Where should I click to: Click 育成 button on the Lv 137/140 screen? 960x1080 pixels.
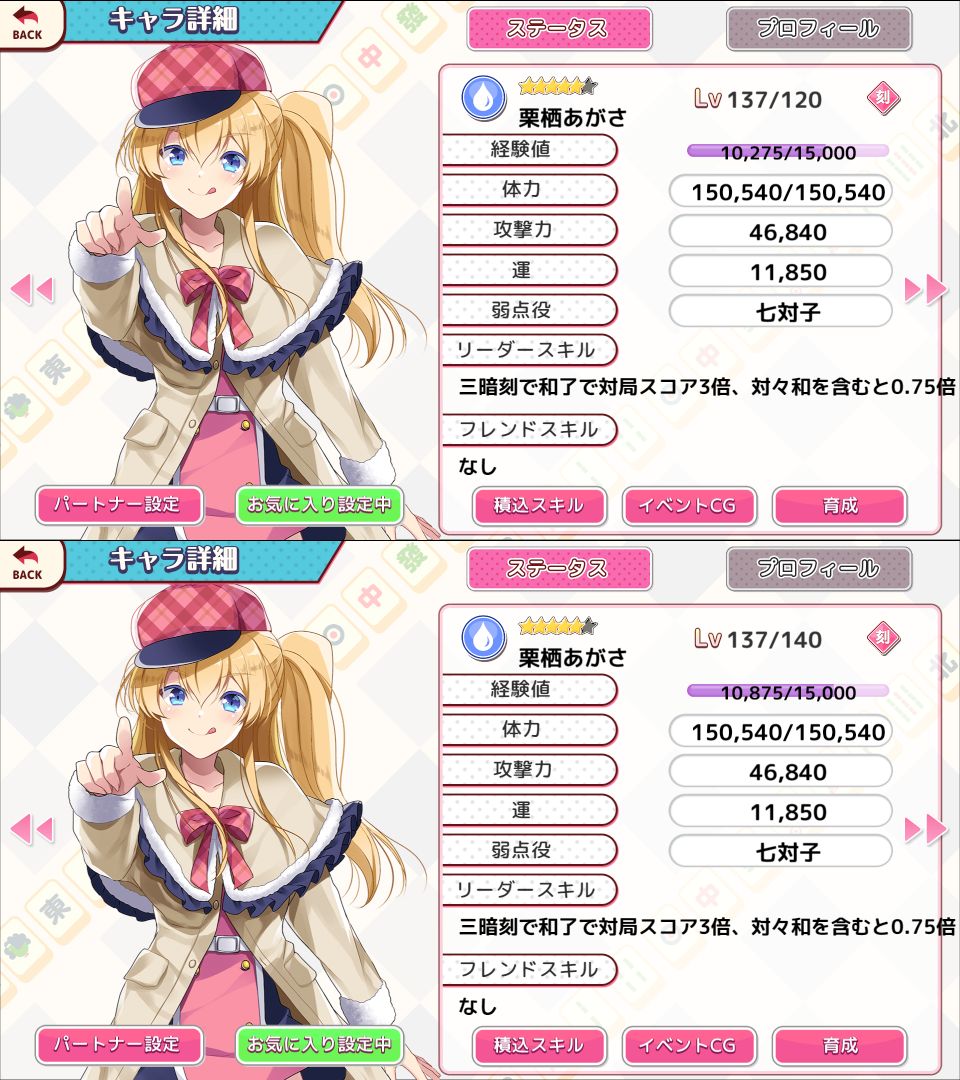[x=840, y=1046]
